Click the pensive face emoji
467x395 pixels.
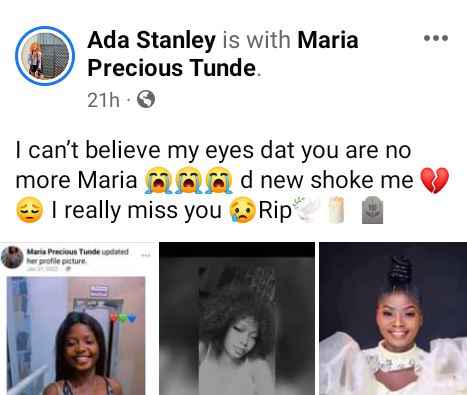(x=29, y=210)
